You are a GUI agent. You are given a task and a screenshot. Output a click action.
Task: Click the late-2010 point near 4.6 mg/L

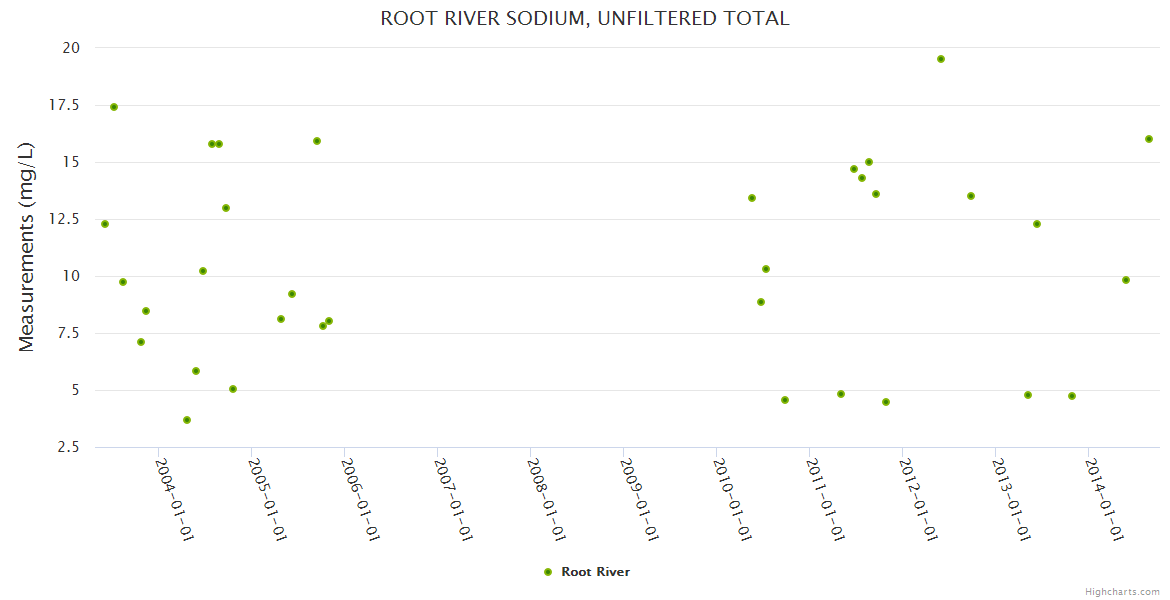(785, 400)
